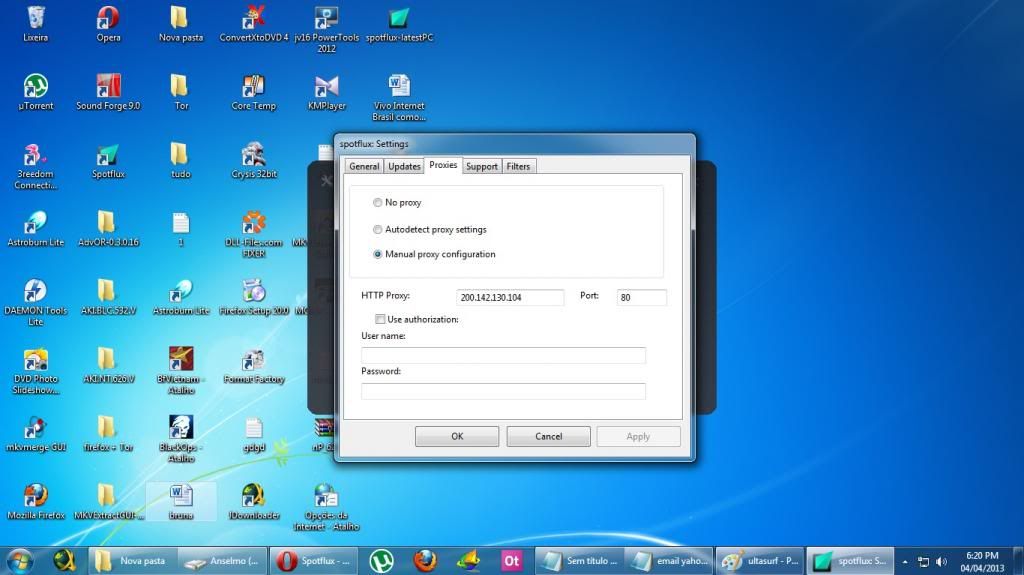
Task: Switch to Opera Spotflux taskbar window
Action: coord(313,561)
